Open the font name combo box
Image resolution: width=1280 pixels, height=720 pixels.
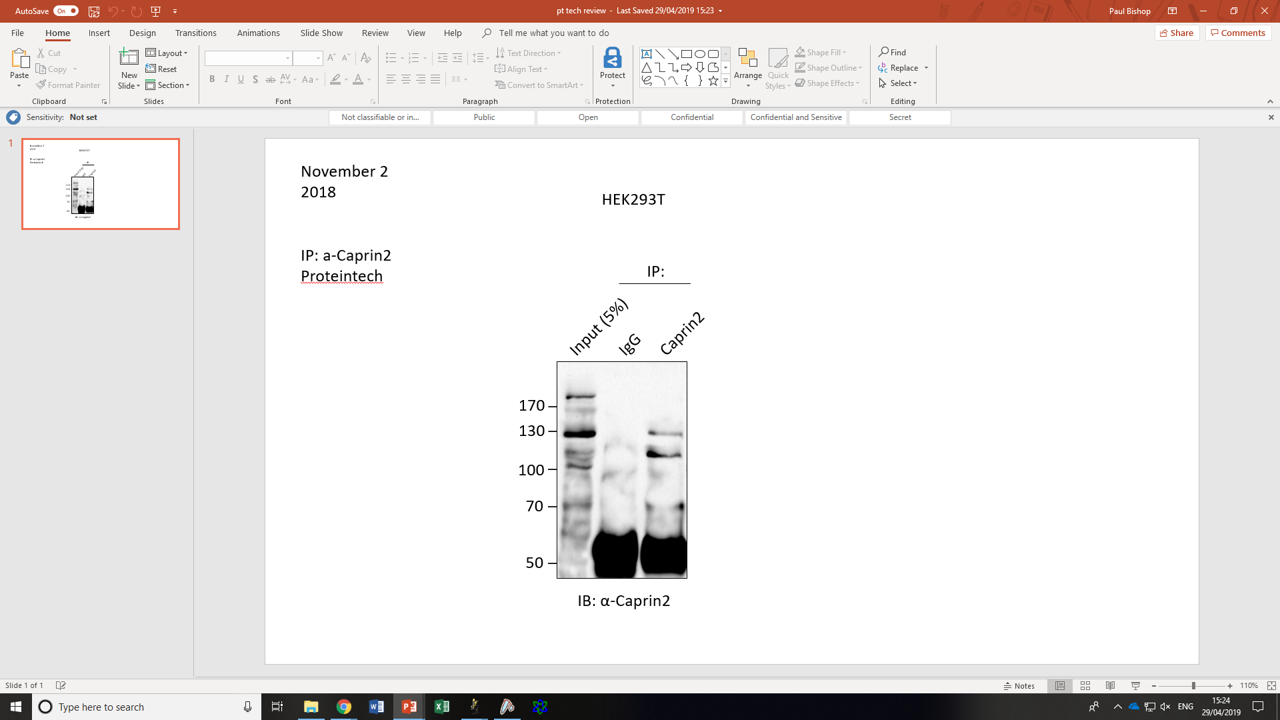click(247, 58)
